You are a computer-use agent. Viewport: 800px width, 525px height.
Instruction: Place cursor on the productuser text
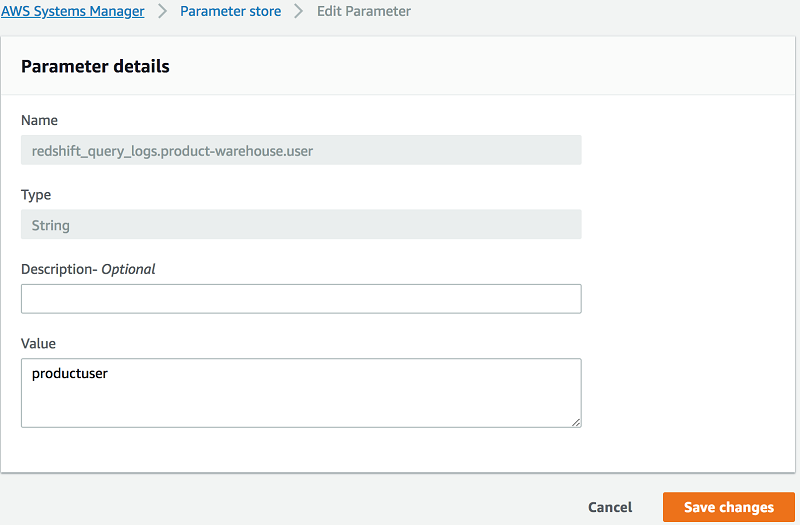[69, 374]
